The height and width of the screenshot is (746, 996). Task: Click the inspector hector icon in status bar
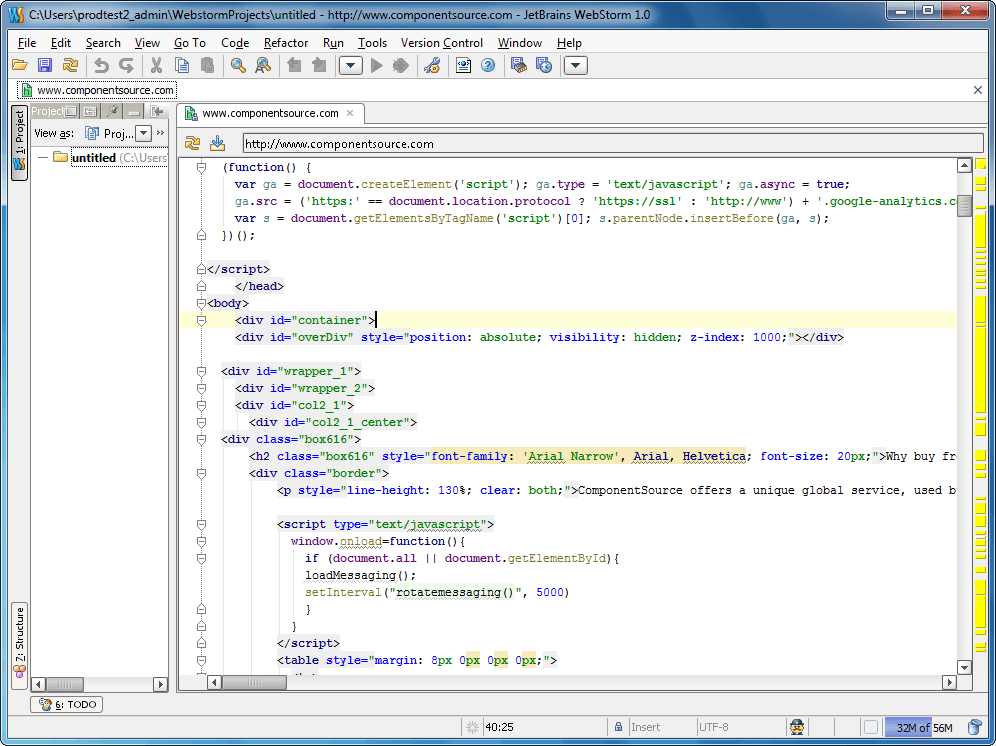coord(797,727)
